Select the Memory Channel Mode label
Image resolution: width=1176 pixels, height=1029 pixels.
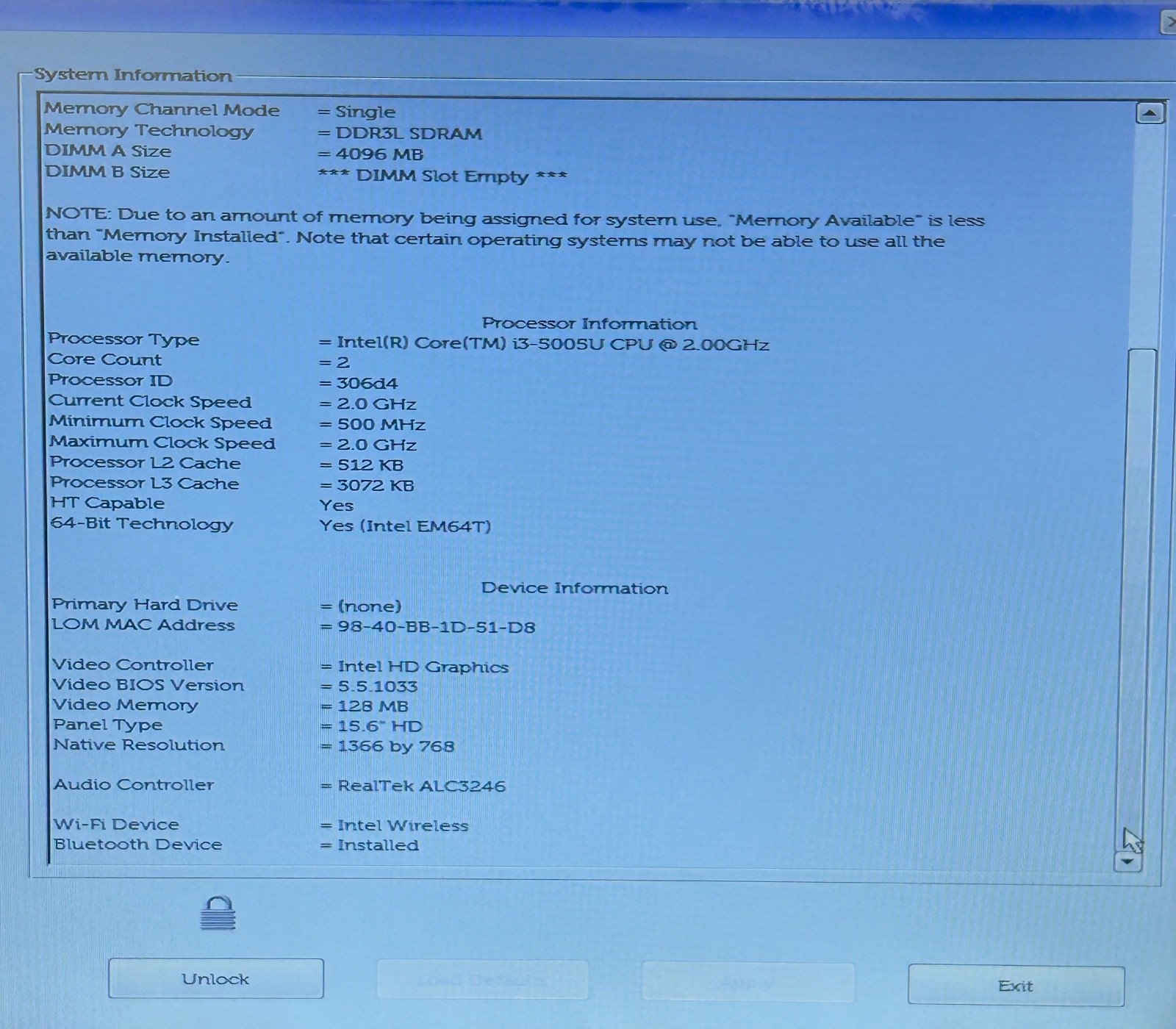[162, 110]
